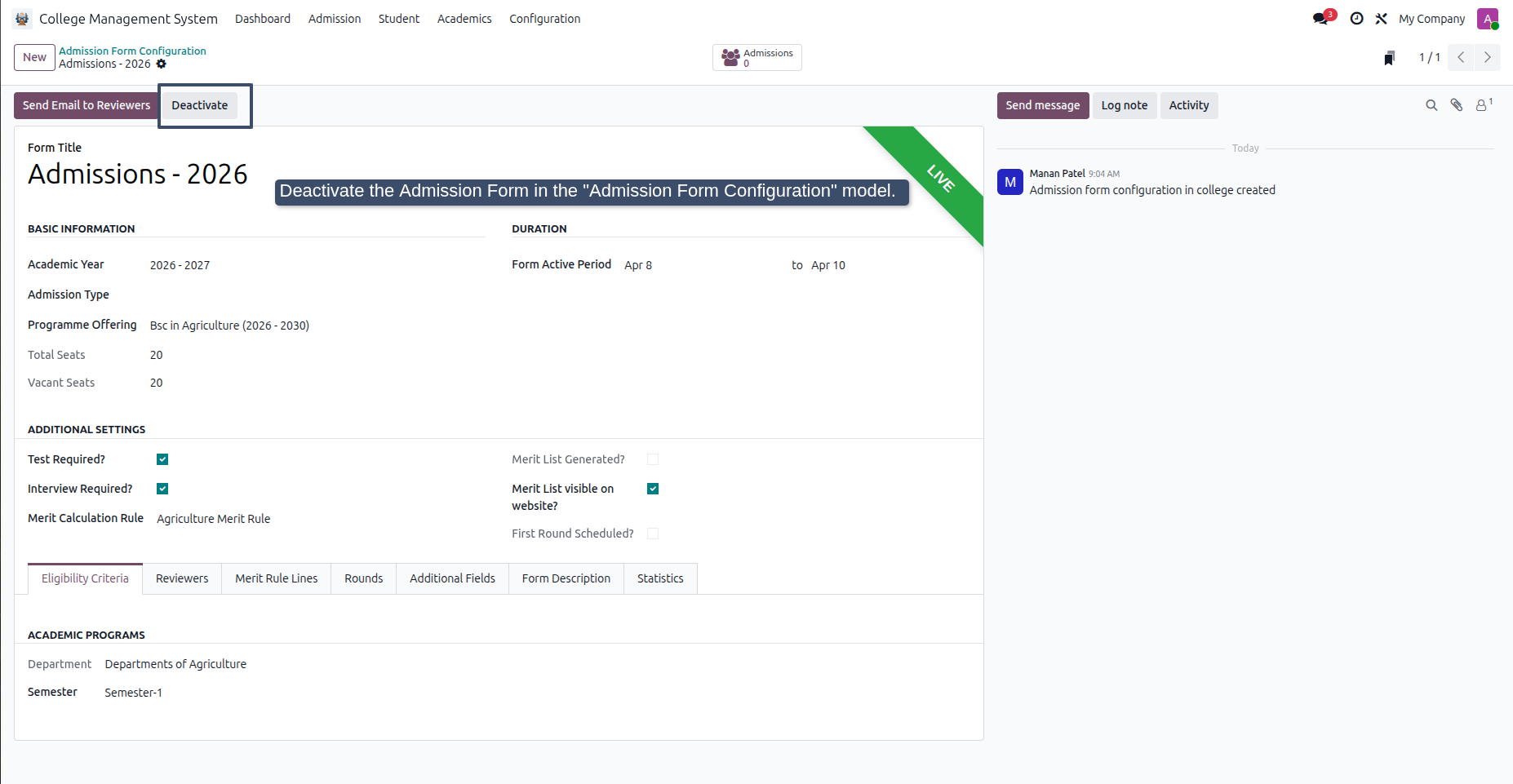Toggle the Test Required checkbox
Viewport: 1513px width, 784px height.
coord(162,459)
